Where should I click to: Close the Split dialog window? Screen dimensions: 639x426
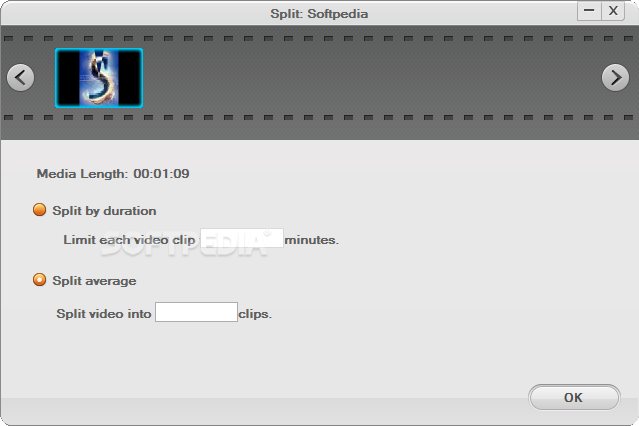(613, 11)
